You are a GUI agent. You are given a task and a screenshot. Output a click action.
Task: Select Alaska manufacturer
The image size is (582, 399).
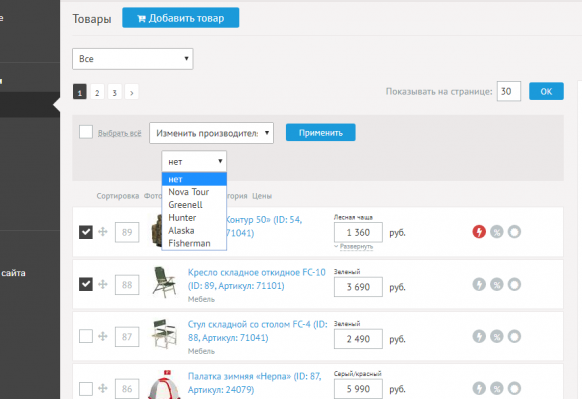pos(194,230)
